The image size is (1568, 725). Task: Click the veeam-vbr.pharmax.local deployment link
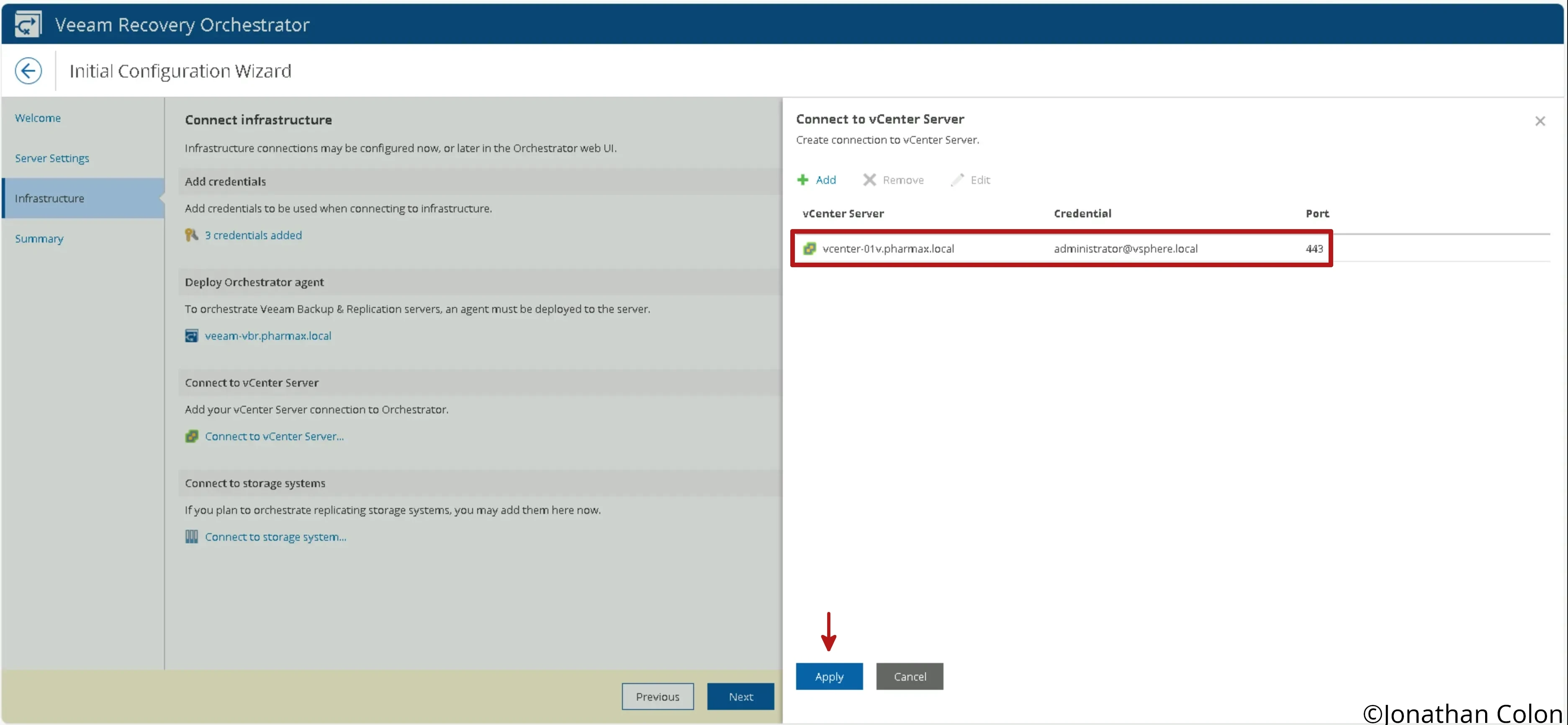pos(268,335)
